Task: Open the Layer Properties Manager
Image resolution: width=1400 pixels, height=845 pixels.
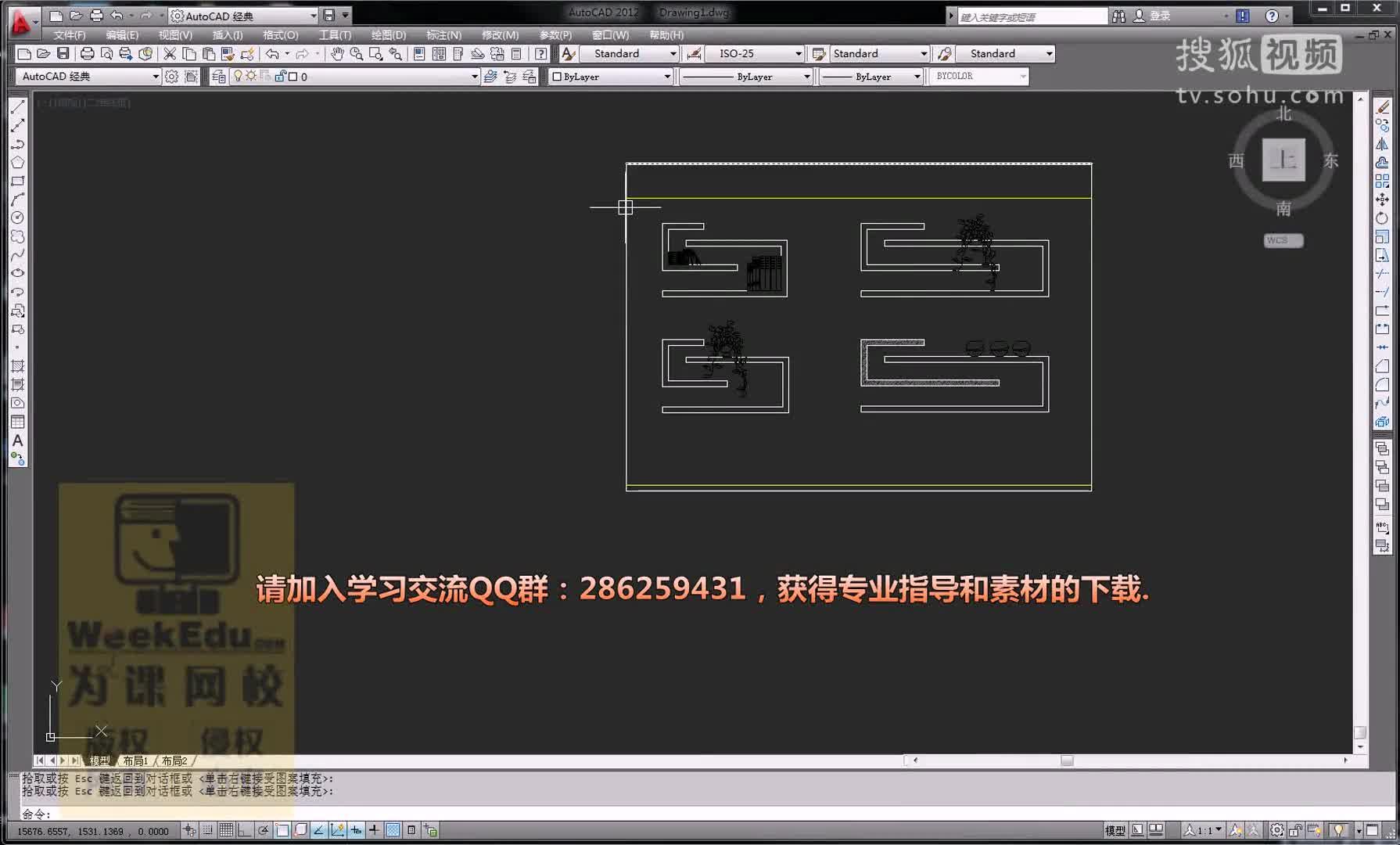Action: click(x=217, y=76)
